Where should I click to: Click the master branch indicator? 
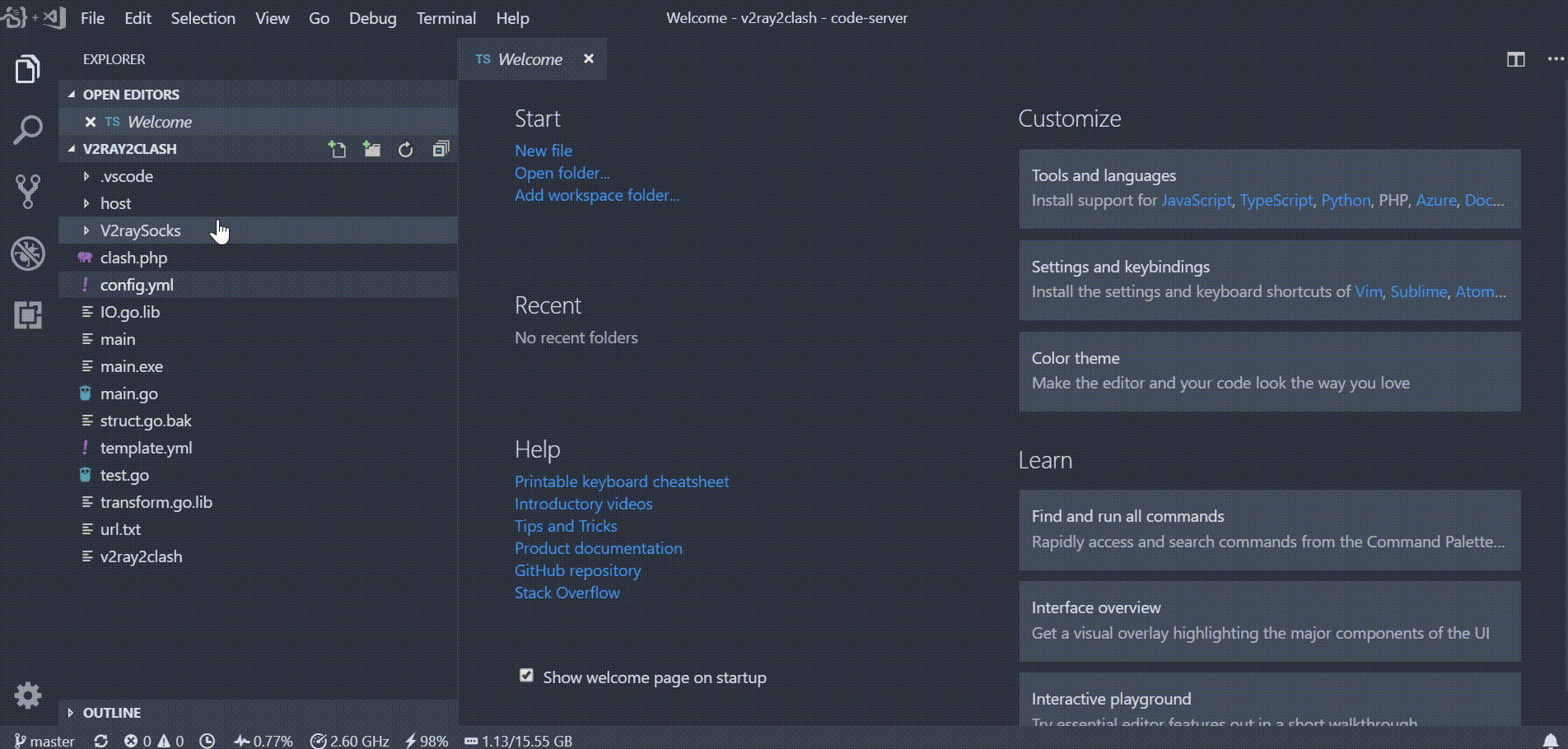tap(44, 741)
